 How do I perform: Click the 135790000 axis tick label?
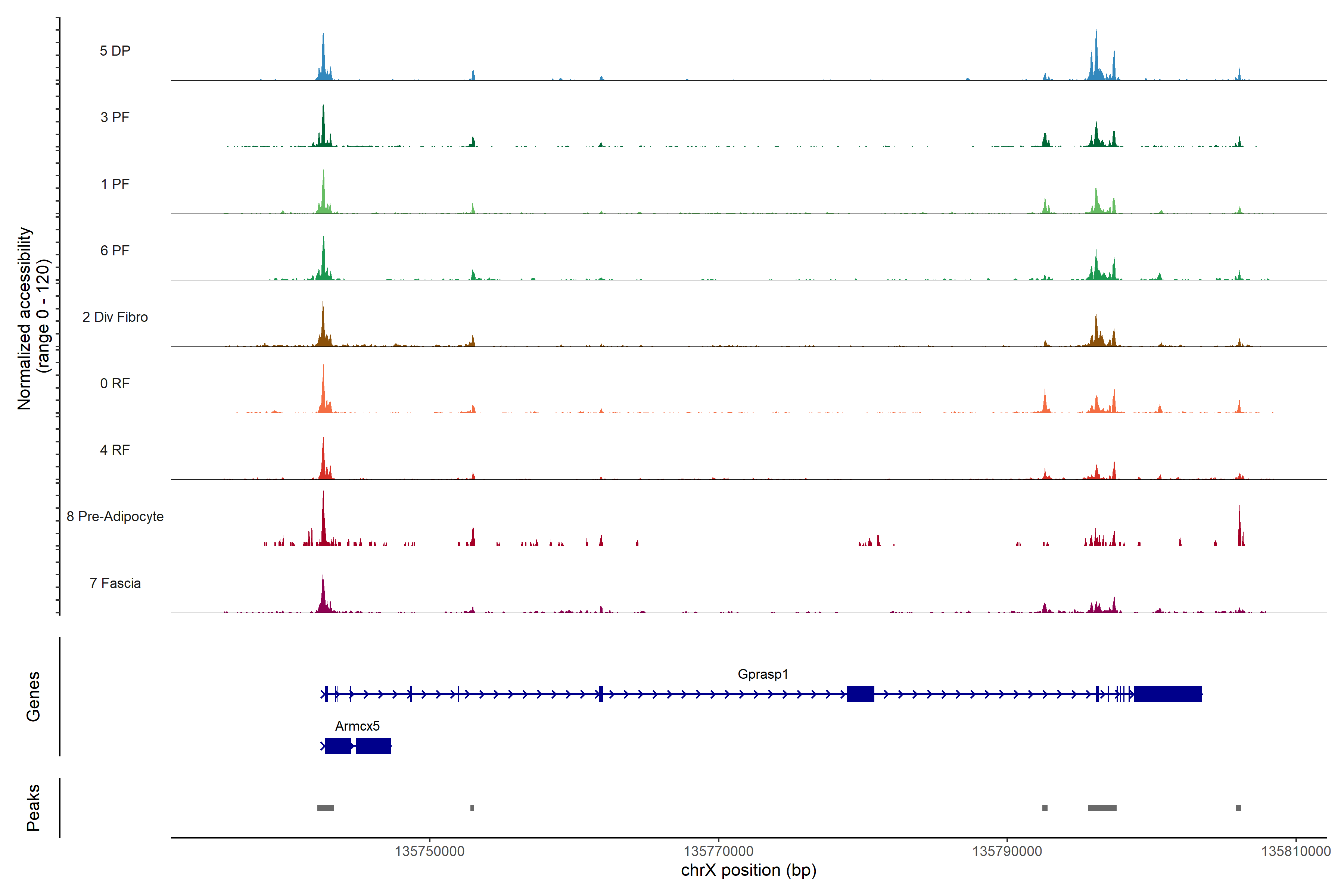click(1007, 851)
